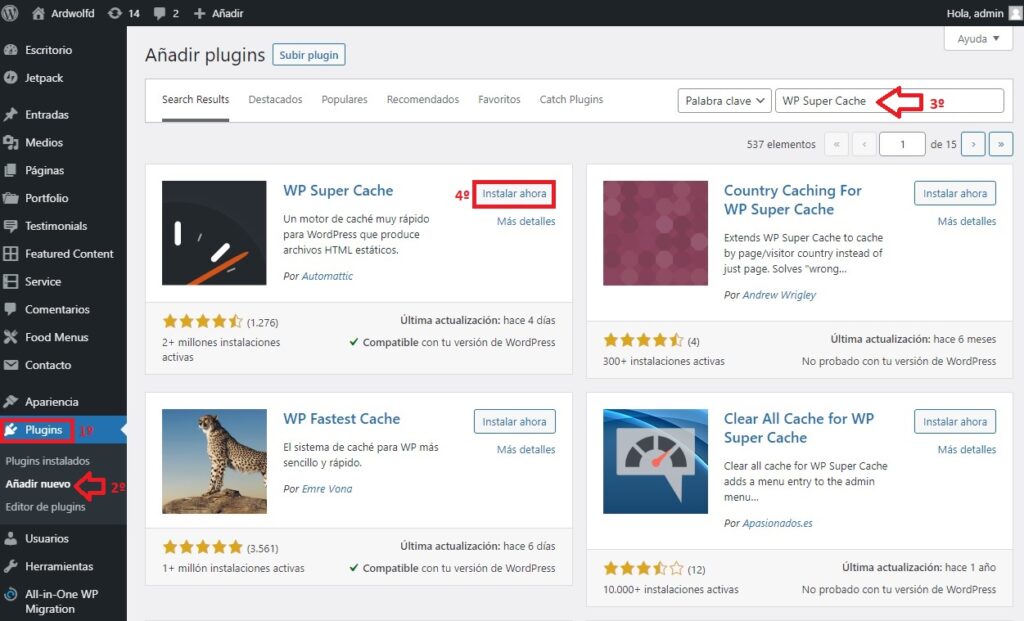This screenshot has height=621, width=1024.
Task: Click the plugin search field with WP Super Cache
Action: (x=889, y=101)
